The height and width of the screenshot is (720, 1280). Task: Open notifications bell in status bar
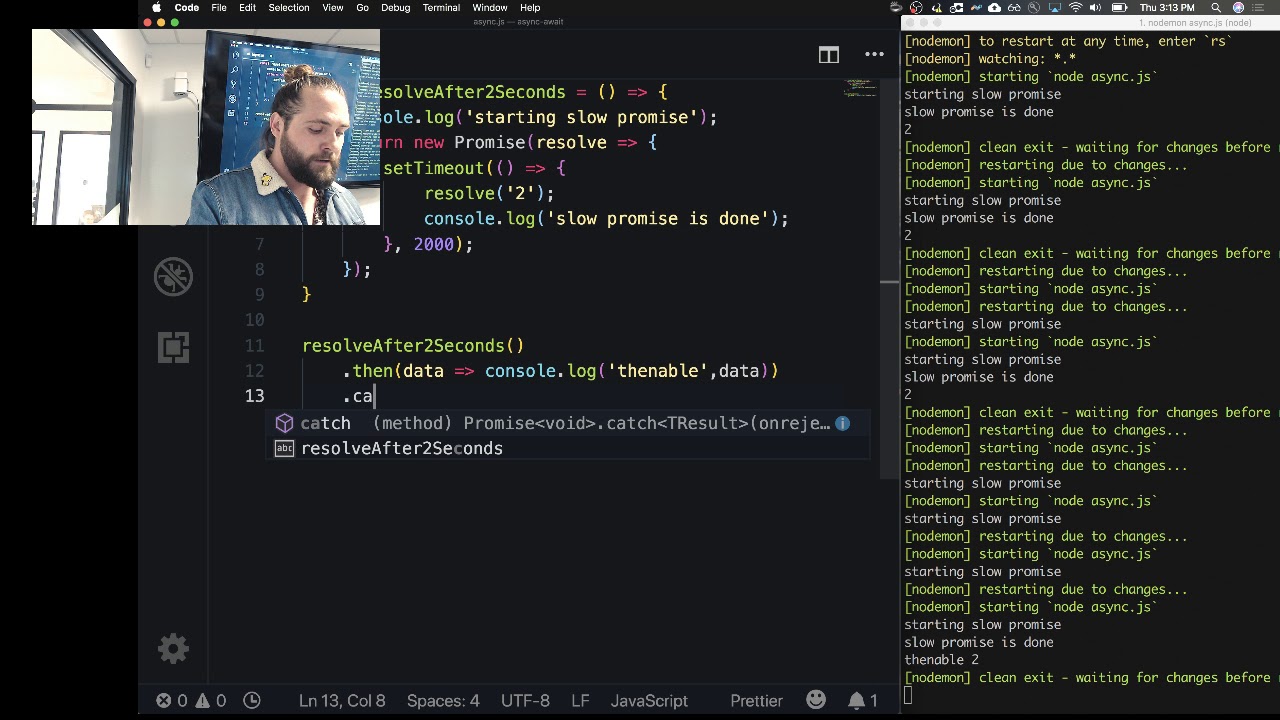pos(863,701)
